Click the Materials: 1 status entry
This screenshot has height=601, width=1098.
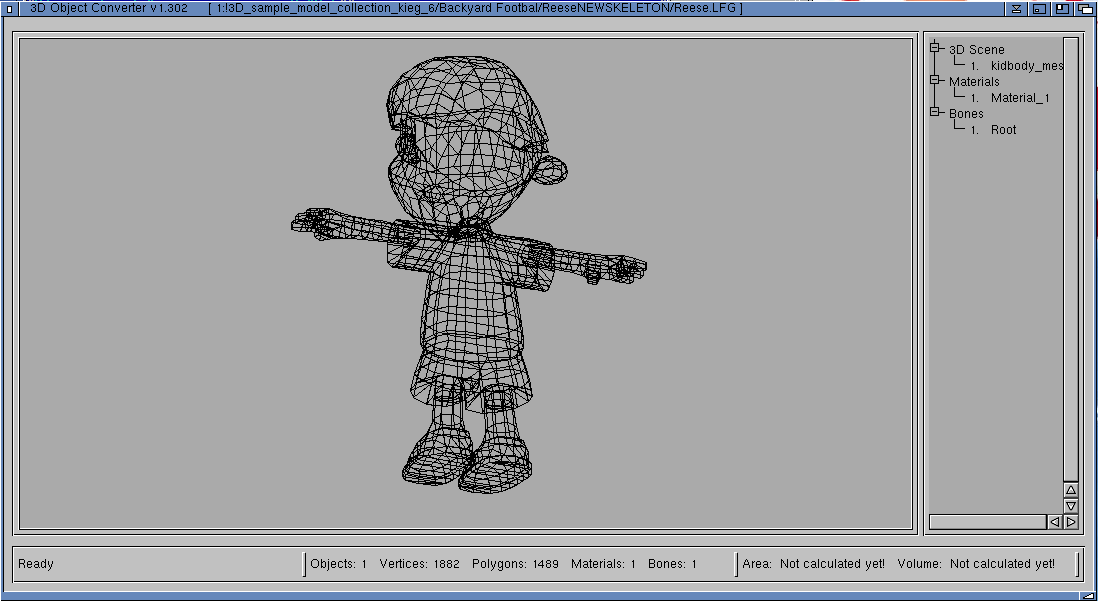603,564
